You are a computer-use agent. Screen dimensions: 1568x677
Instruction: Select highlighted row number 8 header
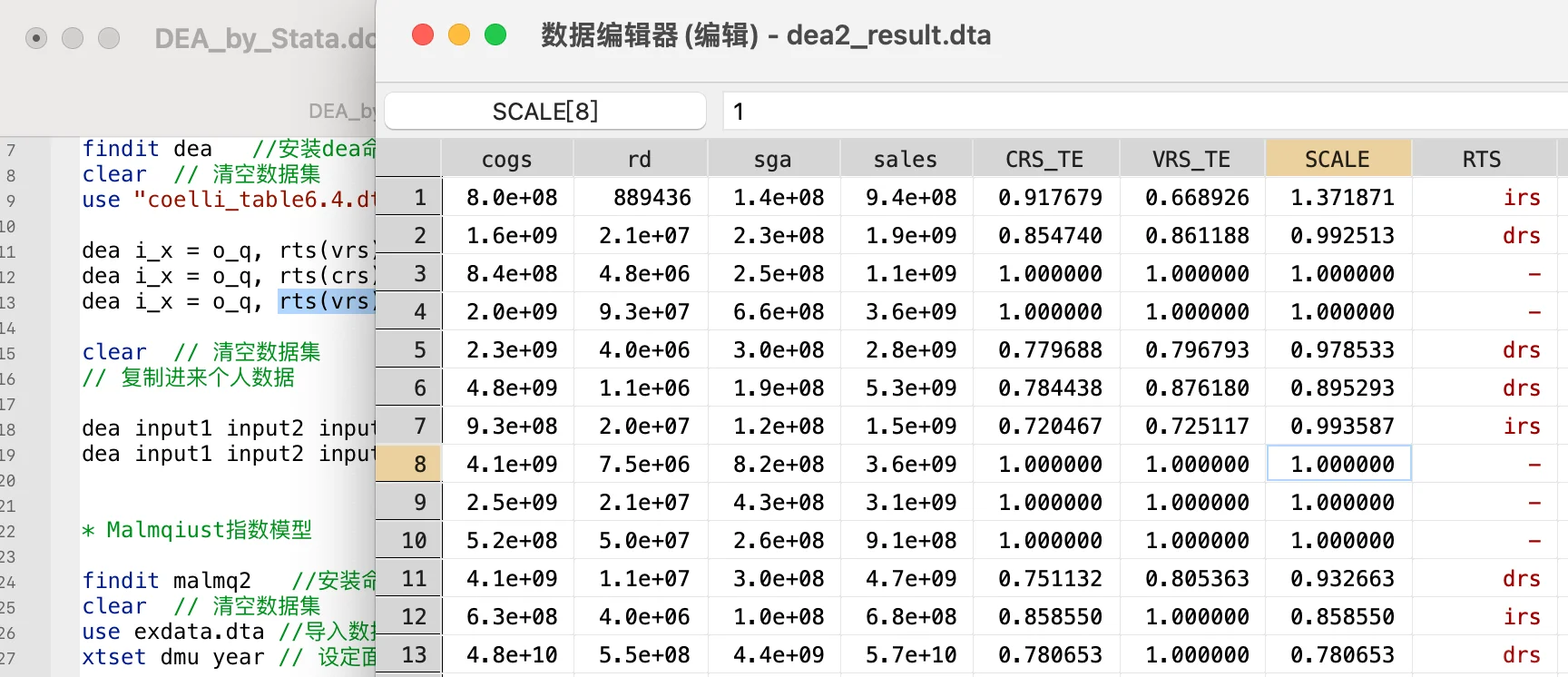point(408,464)
